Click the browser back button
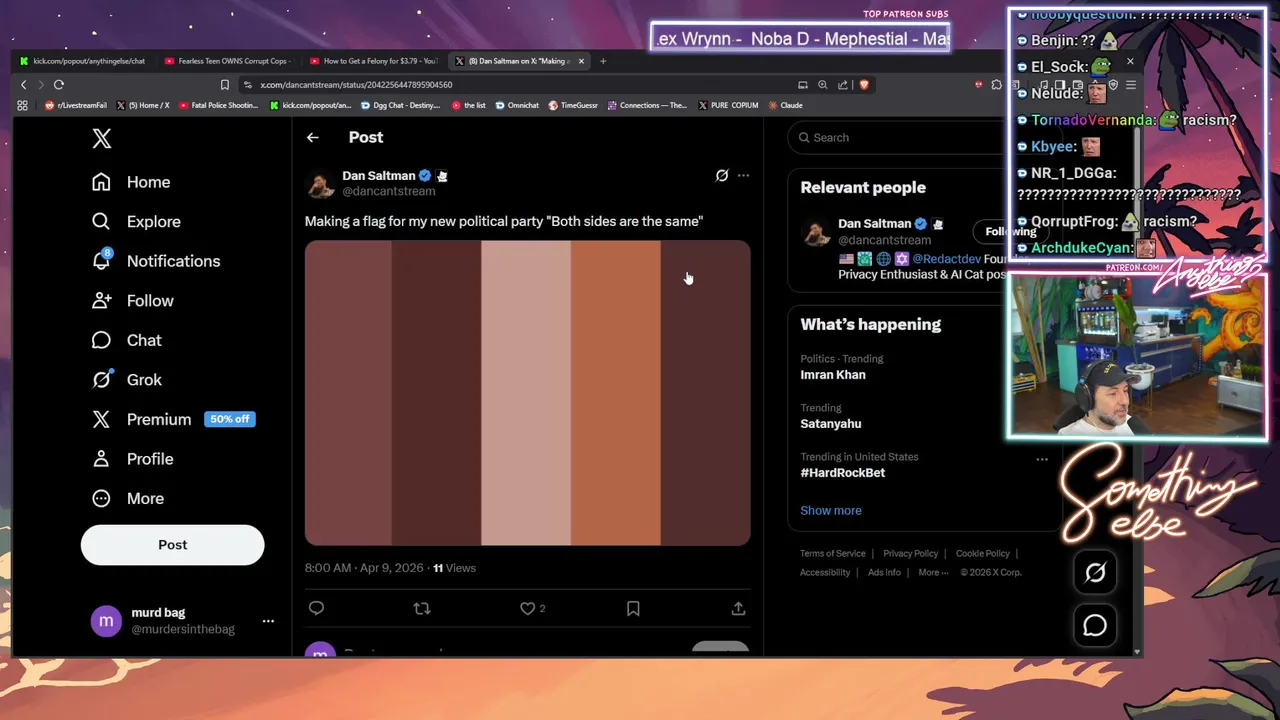The height and width of the screenshot is (720, 1280). click(24, 85)
